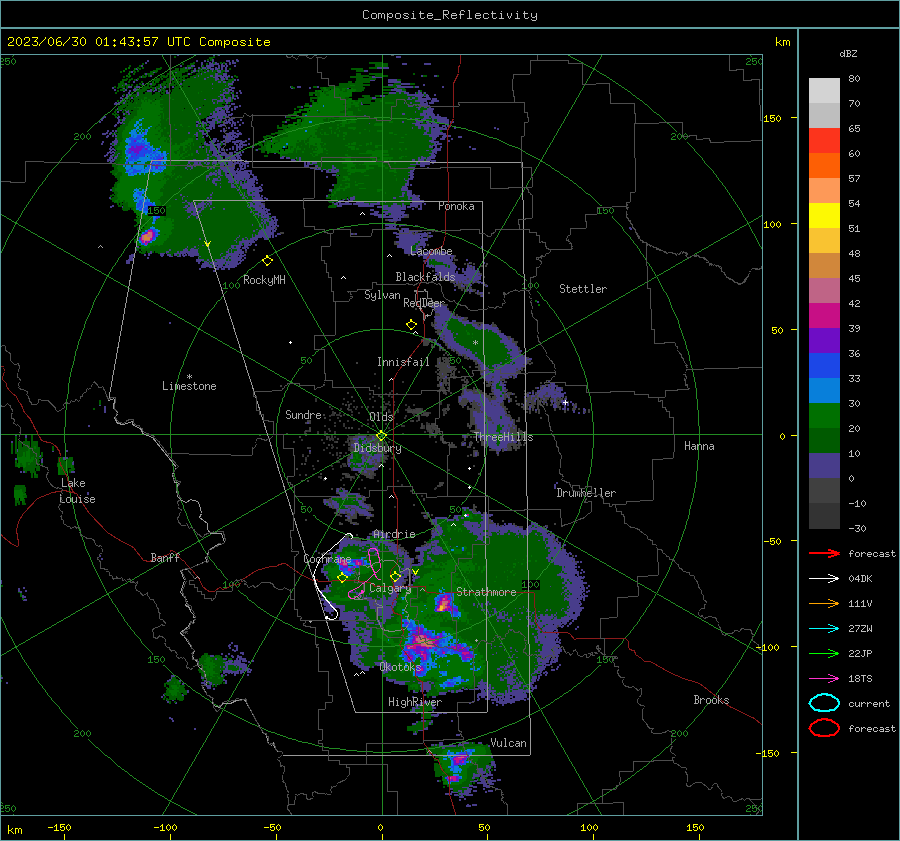Screen dimensions: 900x841
Task: Select the cyan 'current' ellipse legend icon
Action: [824, 703]
